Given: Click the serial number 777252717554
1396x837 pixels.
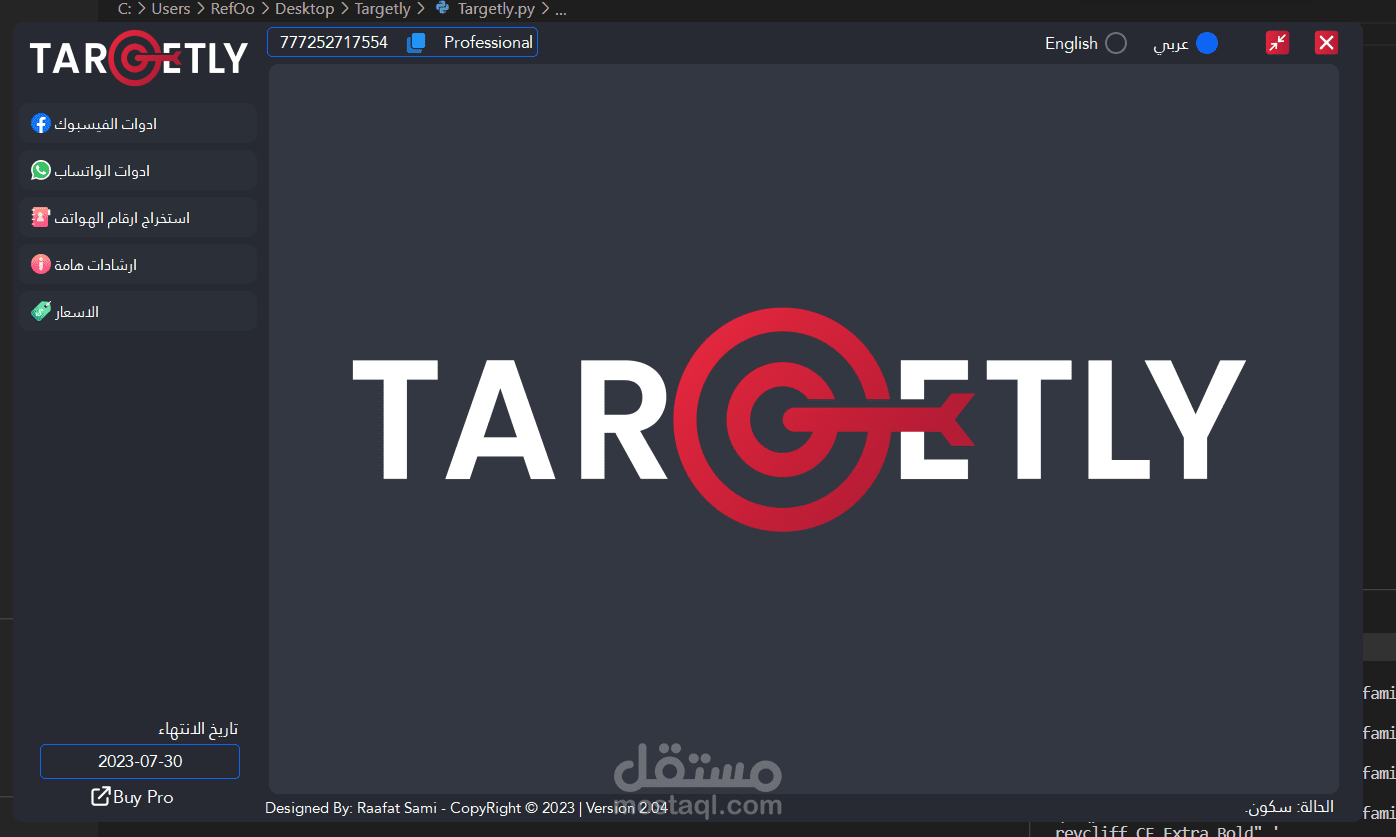Looking at the screenshot, I should tap(334, 42).
